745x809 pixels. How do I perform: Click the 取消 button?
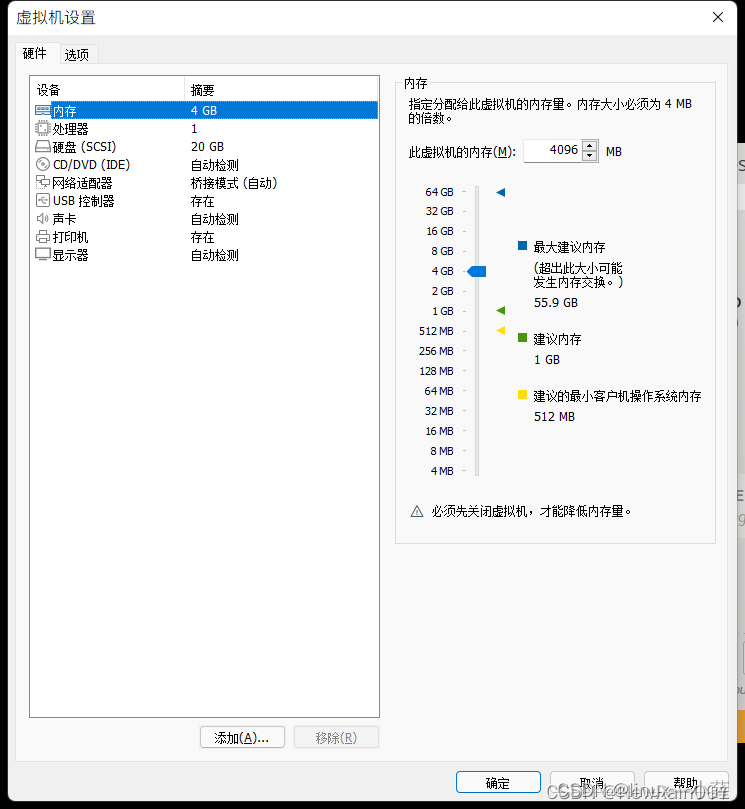click(592, 783)
